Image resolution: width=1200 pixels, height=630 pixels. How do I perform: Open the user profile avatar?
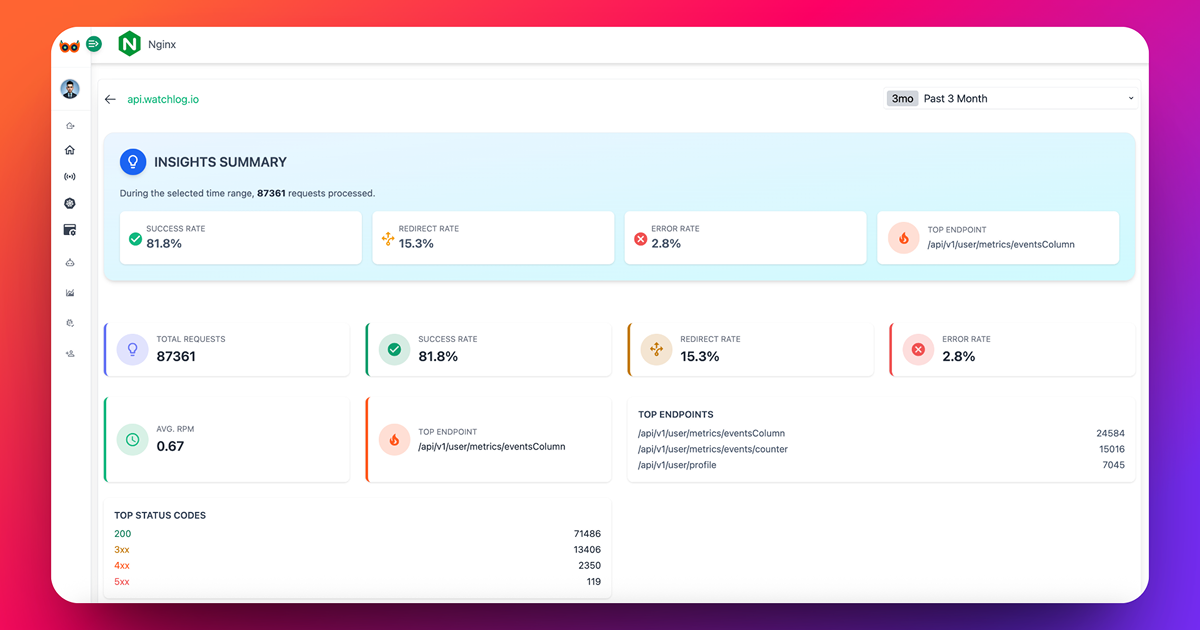click(69, 89)
